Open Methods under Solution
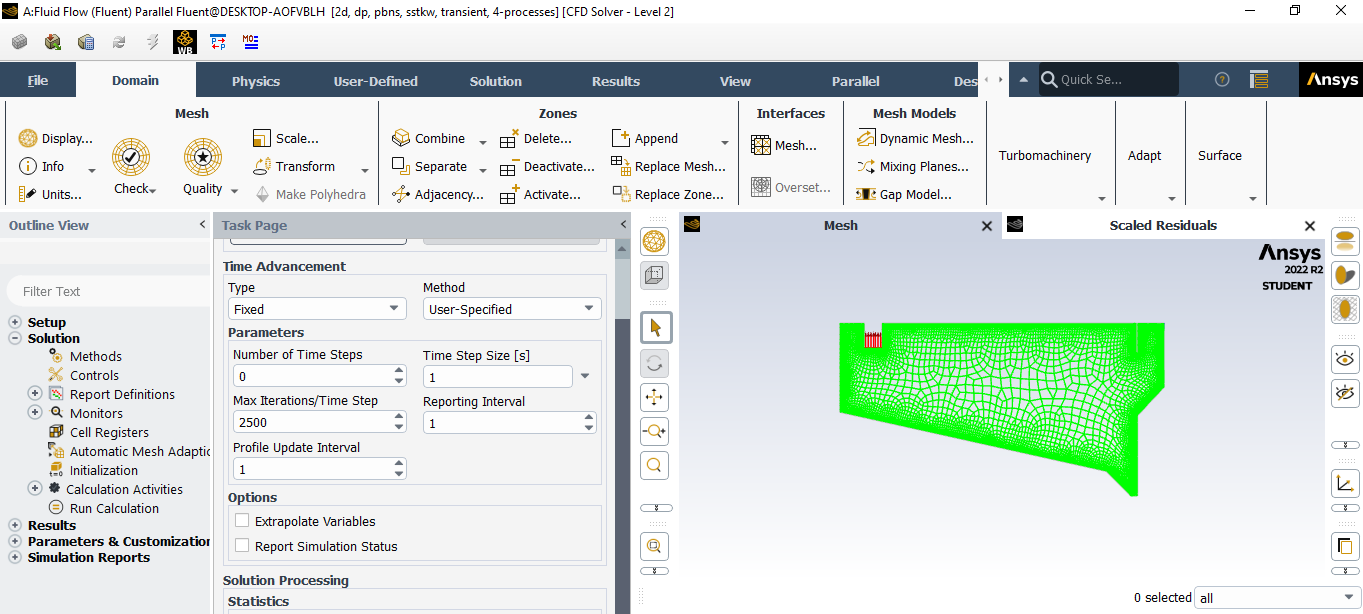The height and width of the screenshot is (614, 1363). 96,356
